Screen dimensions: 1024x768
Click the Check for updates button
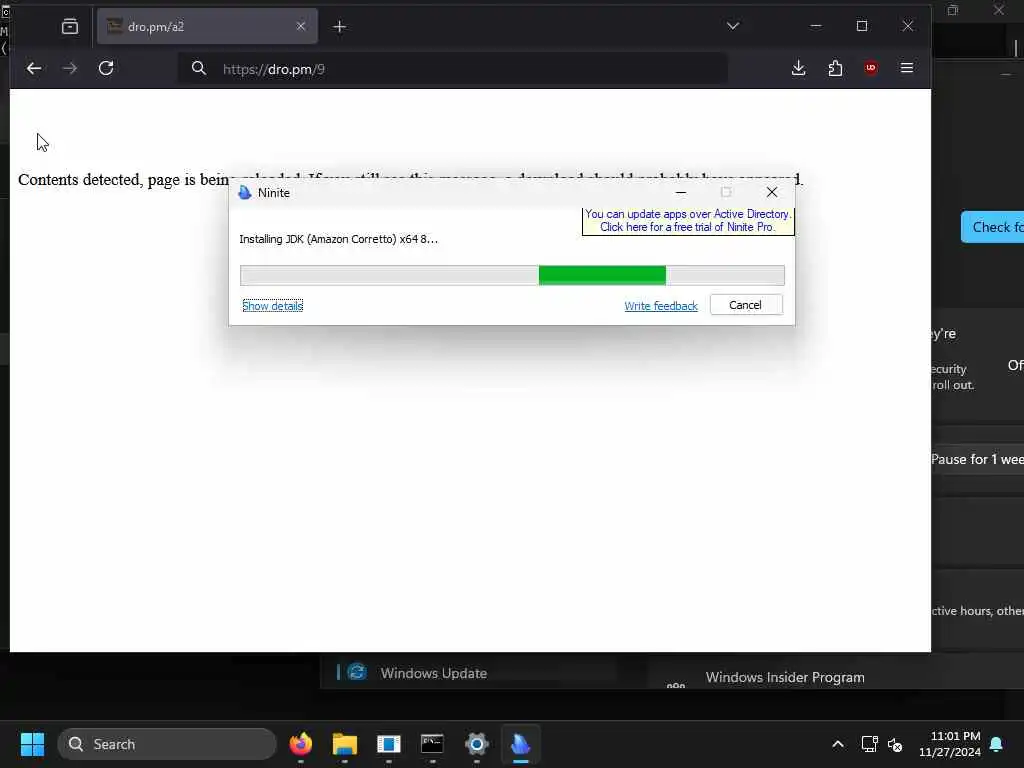[x=993, y=227]
